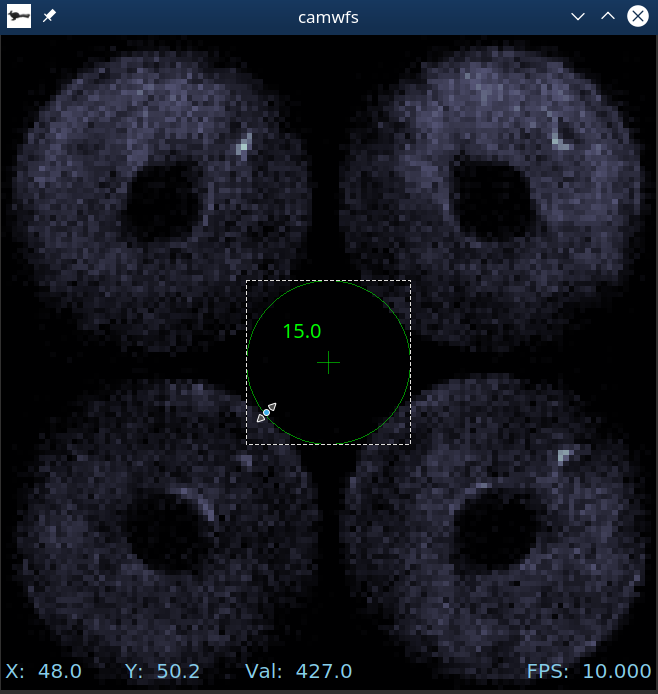Click the FPS: 10.000 readout
This screenshot has height=694, width=658.
589,671
